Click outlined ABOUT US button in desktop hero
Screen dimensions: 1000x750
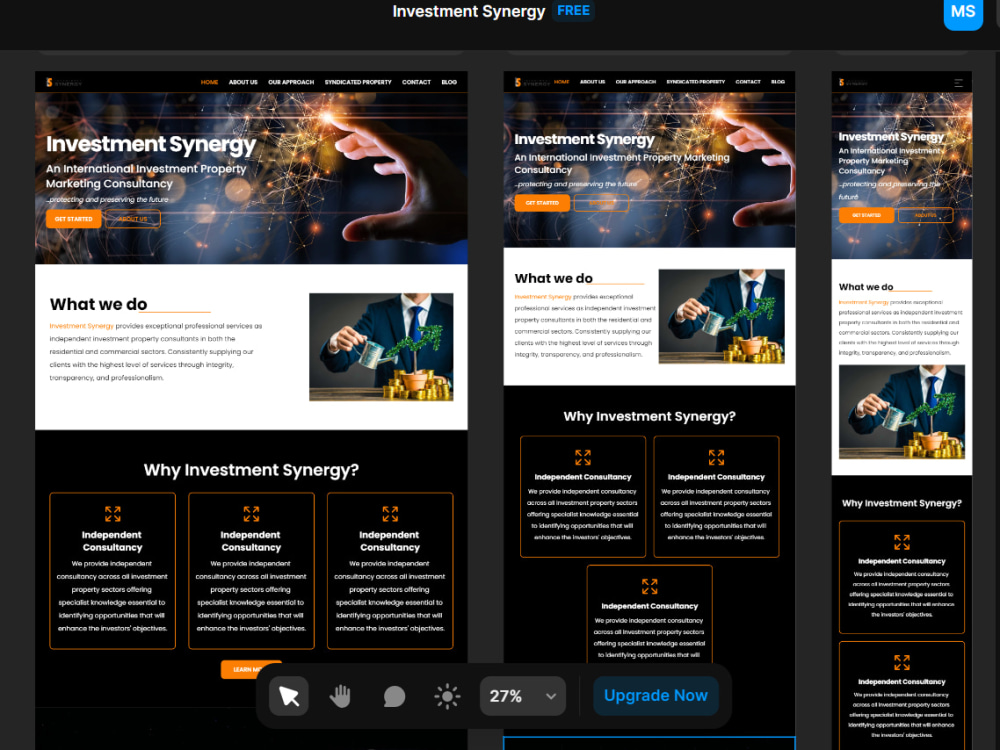click(133, 219)
